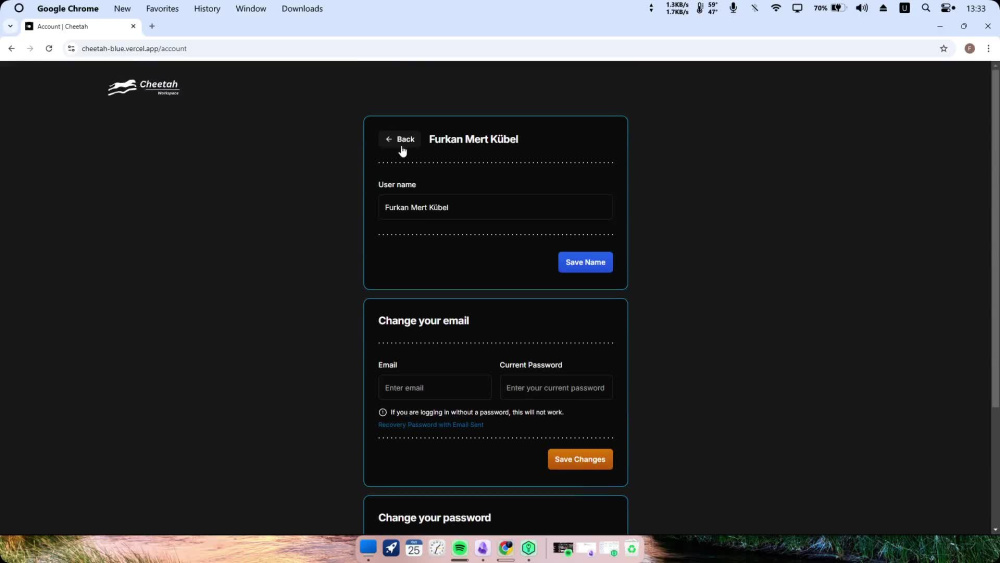Click the circle system logo in menu bar
The image size is (1000, 563).
point(18,8)
